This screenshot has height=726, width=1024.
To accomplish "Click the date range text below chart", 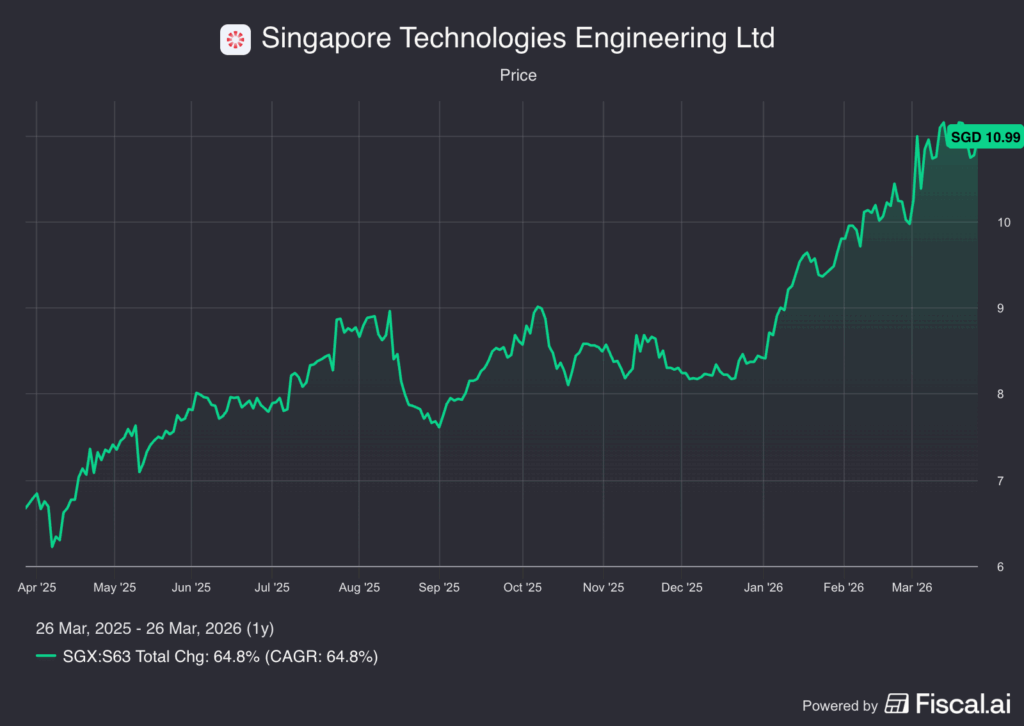I will 154,629.
